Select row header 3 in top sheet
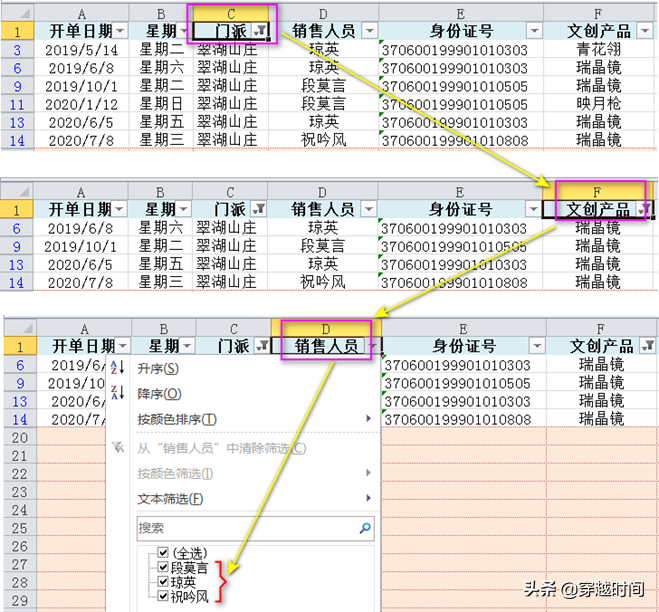 tap(17, 50)
